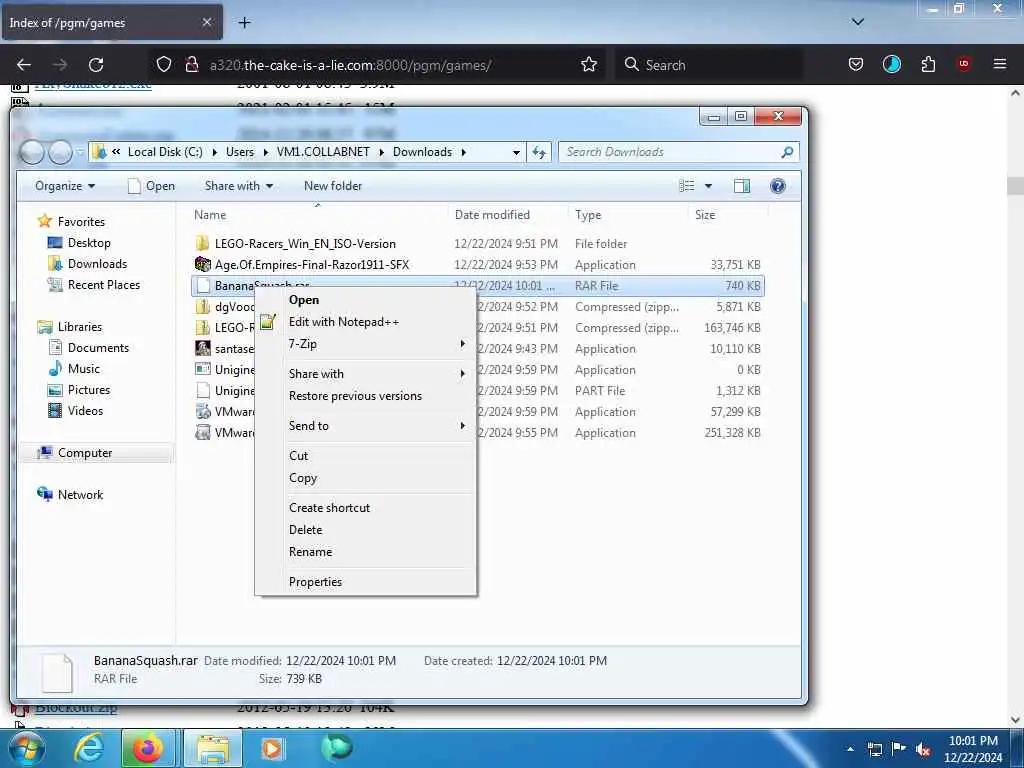Close the Index of /pgm/games tab
The image size is (1024, 768).
pos(206,22)
